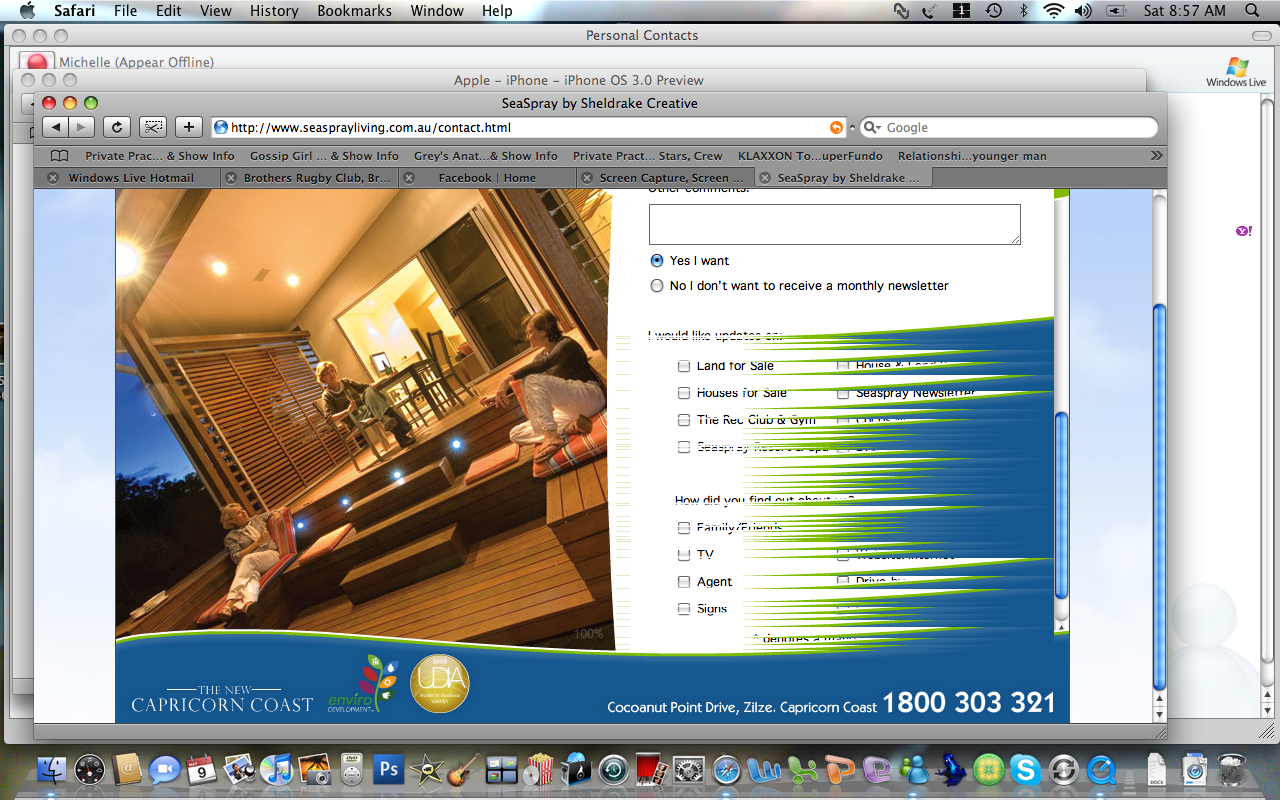Tick the TV checkbox
1280x800 pixels.
click(x=684, y=554)
